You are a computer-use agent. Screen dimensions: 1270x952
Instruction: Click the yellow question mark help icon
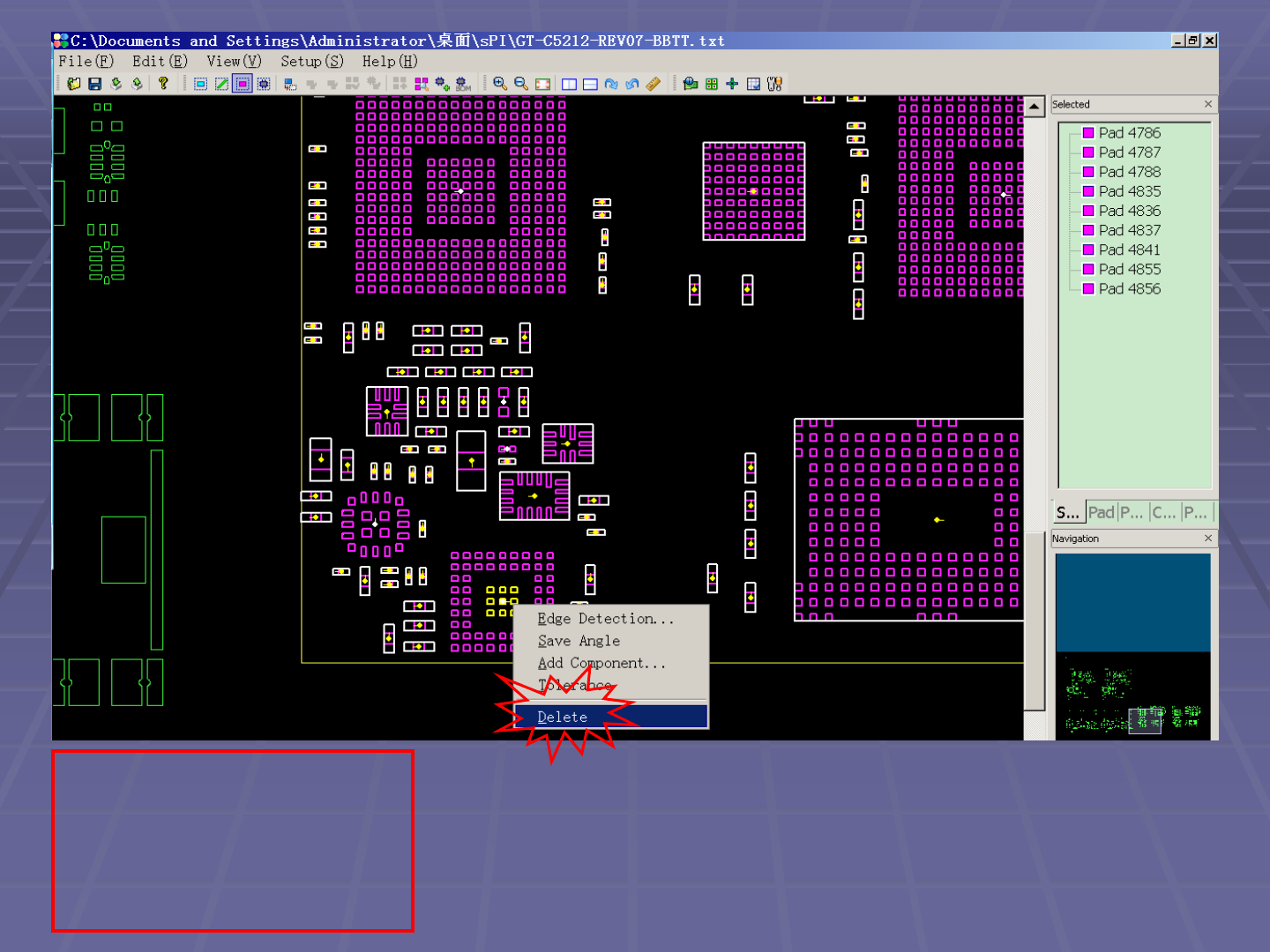(163, 84)
